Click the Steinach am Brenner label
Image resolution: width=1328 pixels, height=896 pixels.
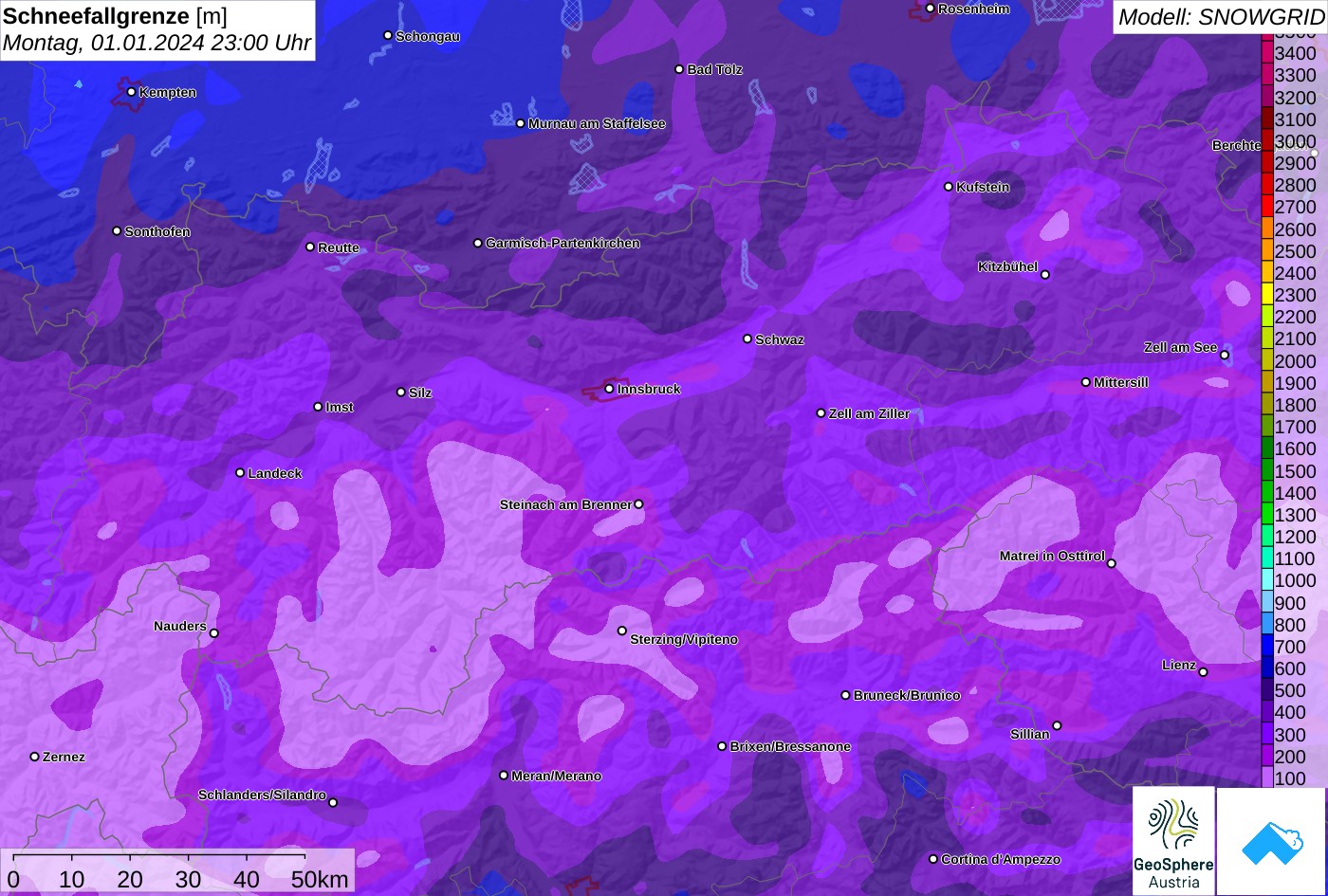(x=565, y=504)
